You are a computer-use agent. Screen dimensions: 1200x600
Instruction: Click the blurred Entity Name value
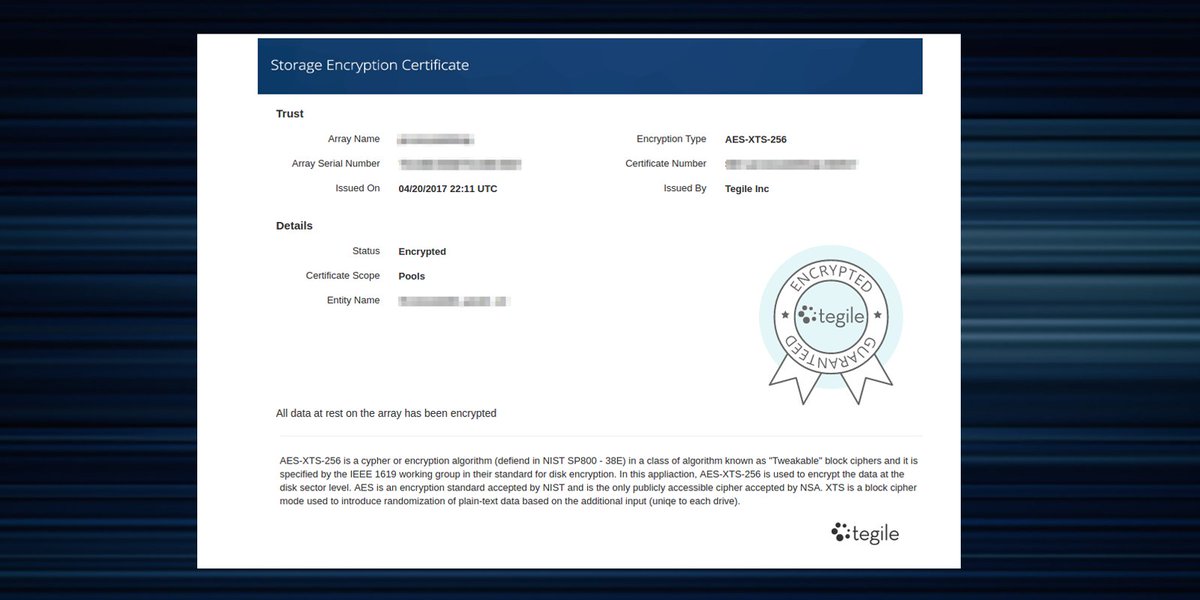[454, 300]
